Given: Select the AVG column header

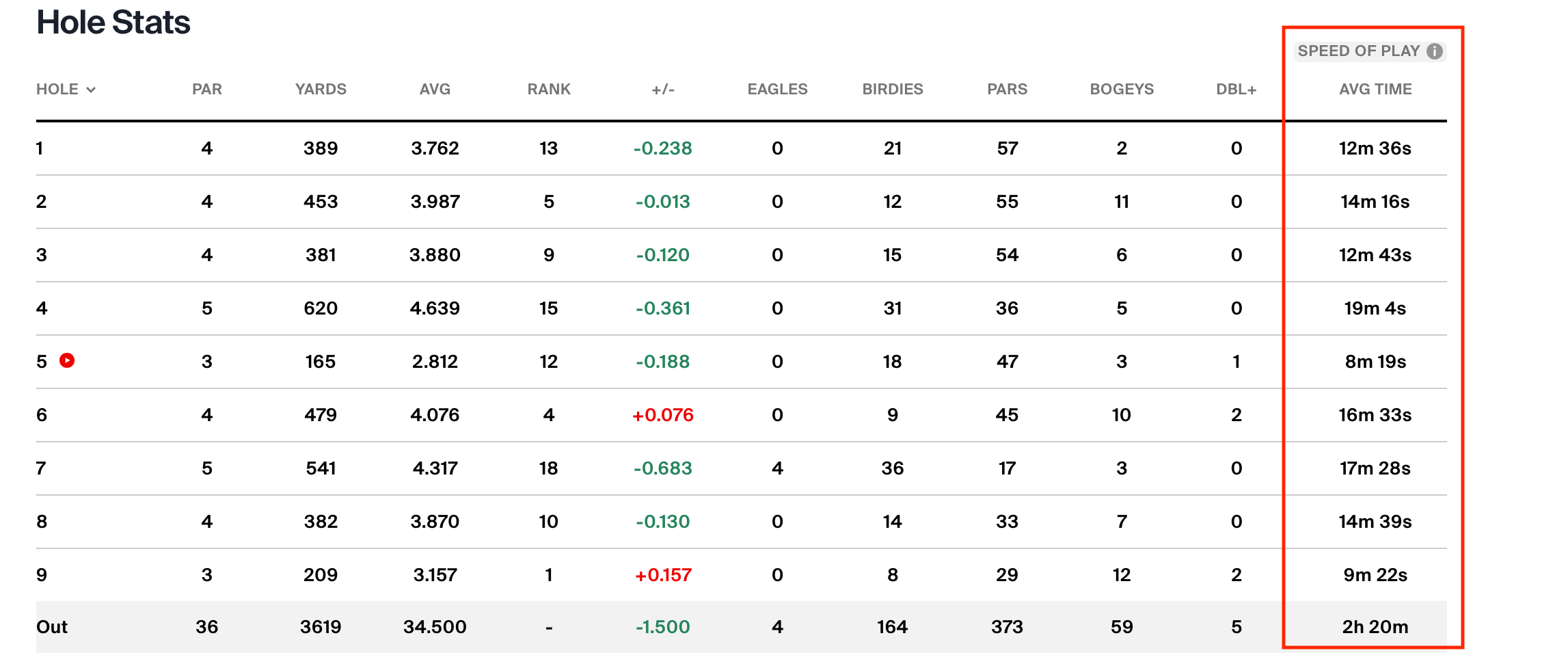Looking at the screenshot, I should tap(435, 90).
